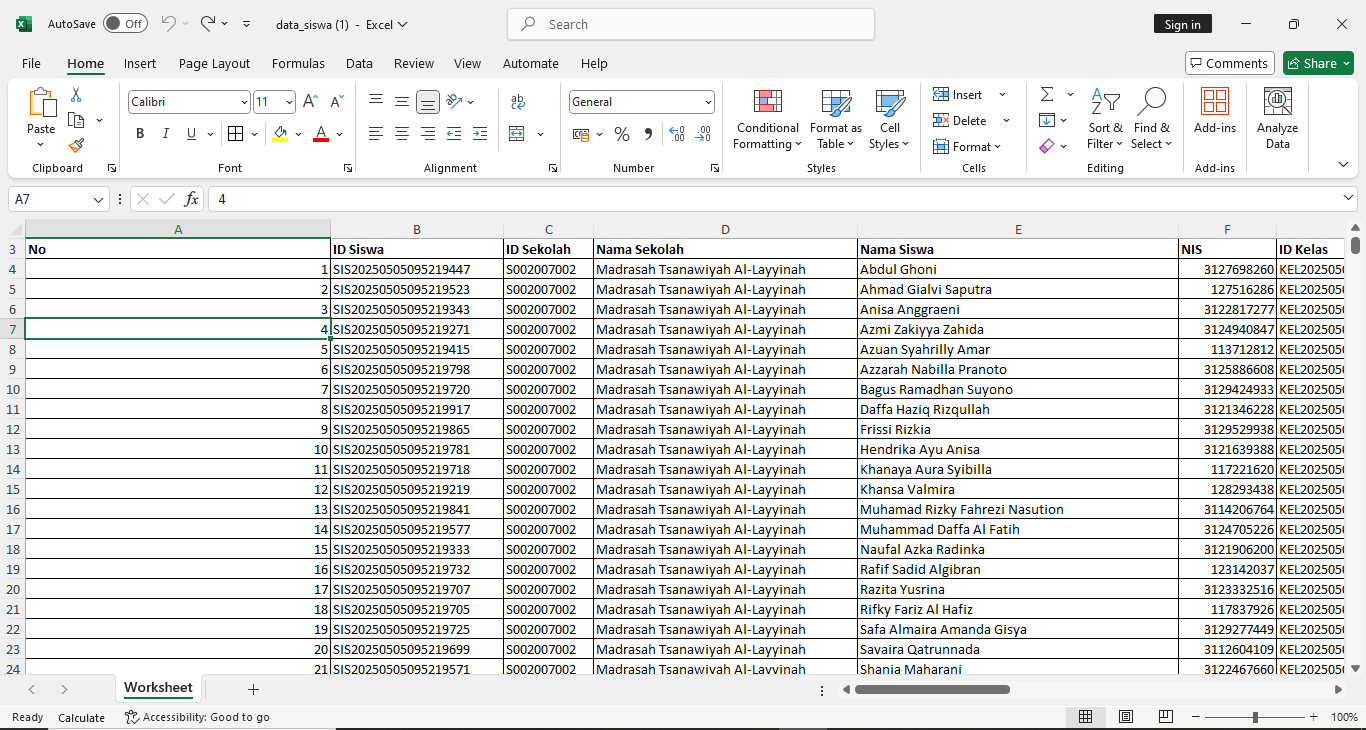Expand the Font Color dropdown arrow
The height and width of the screenshot is (730, 1366).
click(x=338, y=134)
